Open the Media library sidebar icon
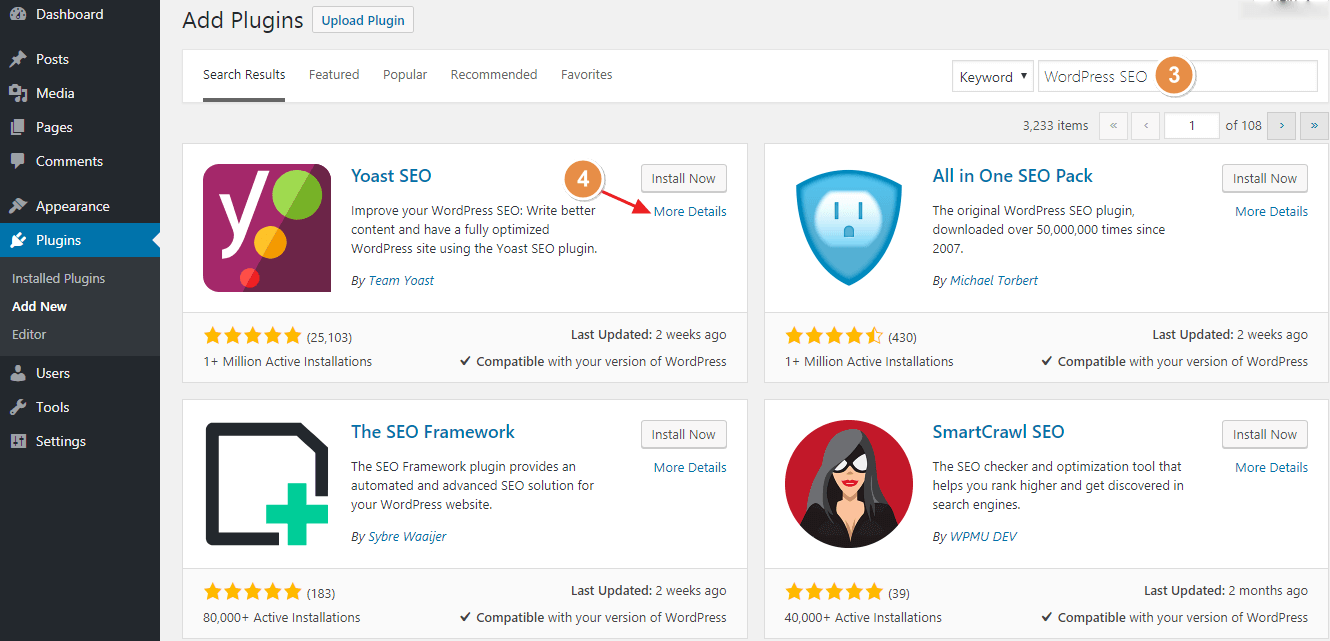This screenshot has height=641, width=1330. point(18,93)
